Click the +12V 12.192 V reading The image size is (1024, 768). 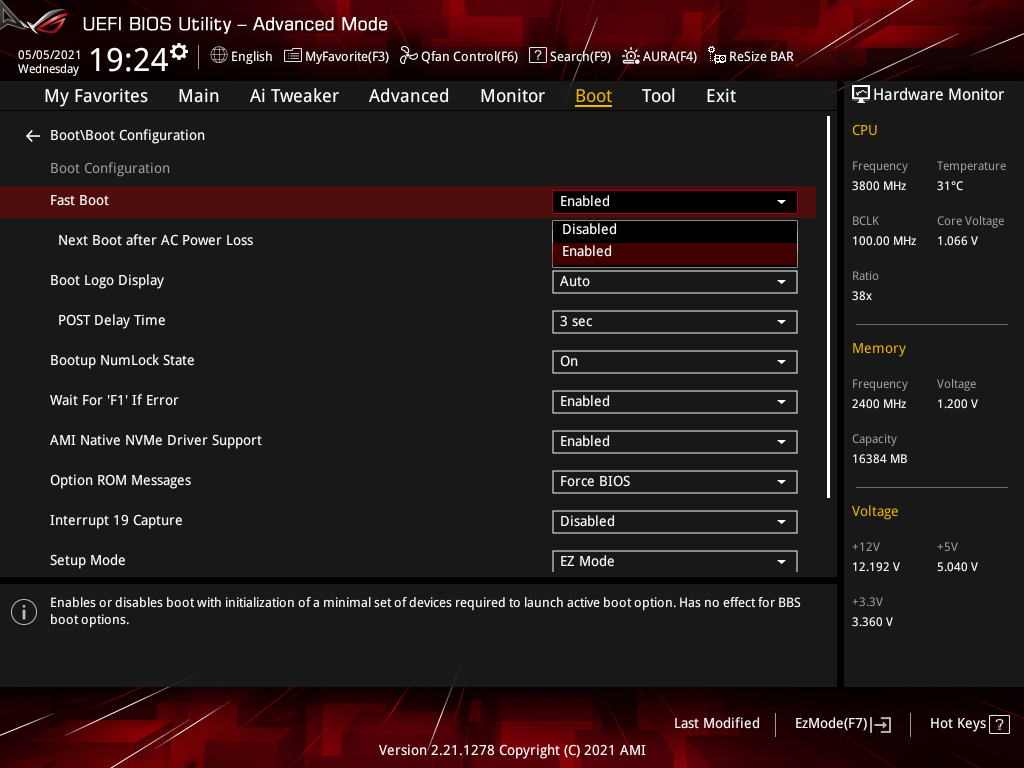tap(876, 567)
